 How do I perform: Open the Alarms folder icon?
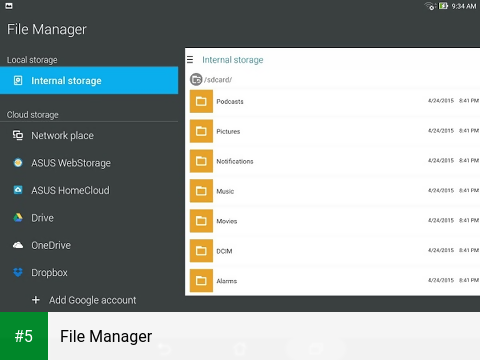201,281
